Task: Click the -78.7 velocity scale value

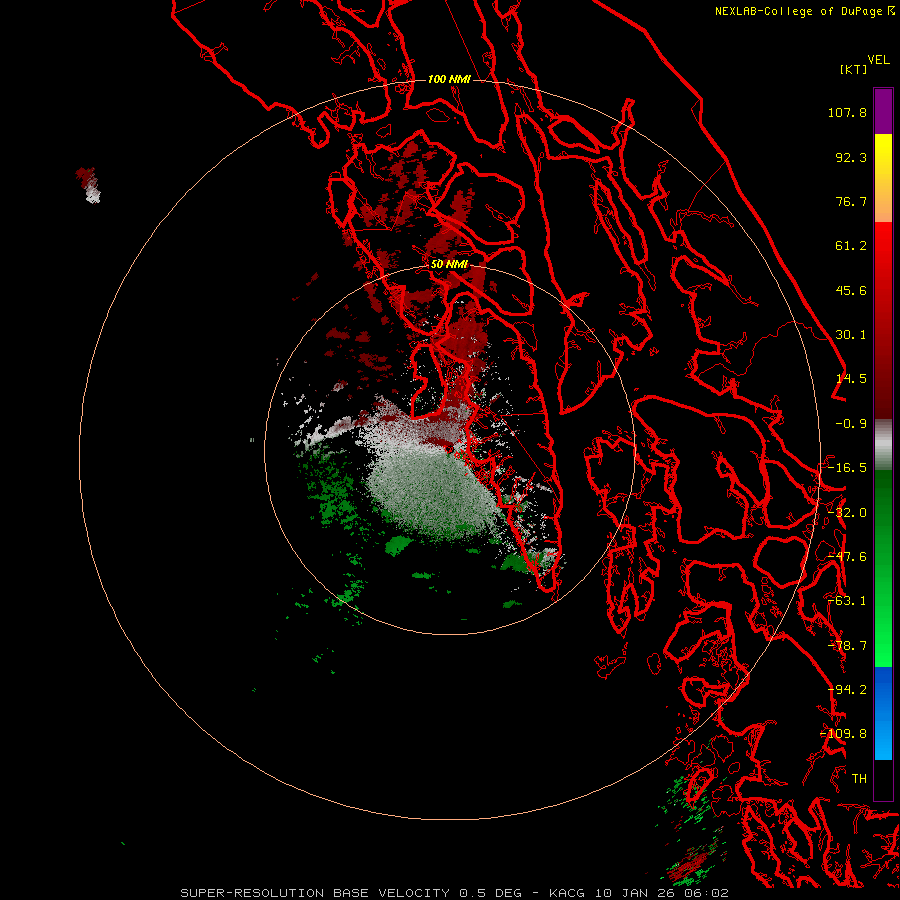Action: tap(847, 646)
